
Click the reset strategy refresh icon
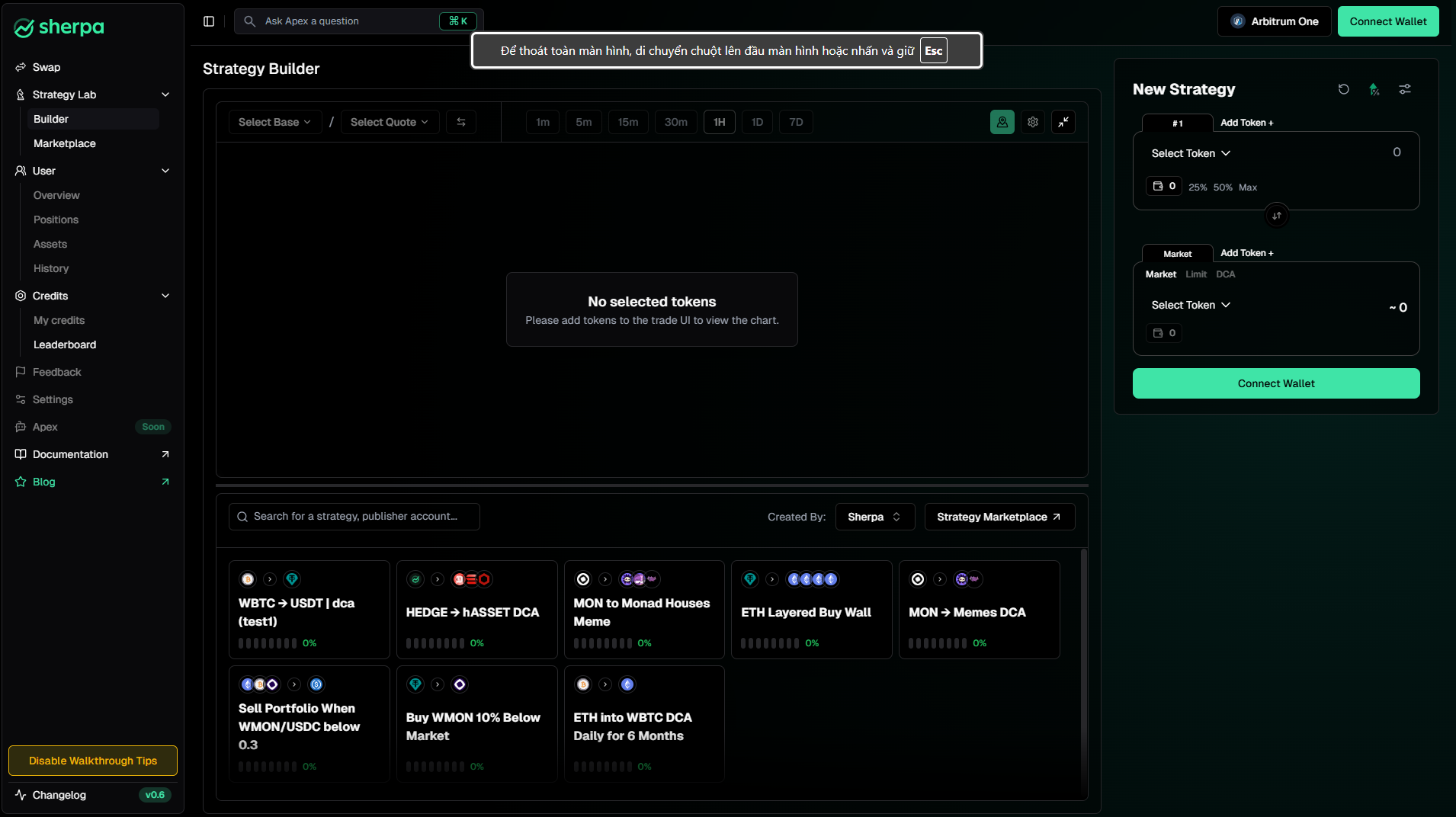pos(1344,89)
